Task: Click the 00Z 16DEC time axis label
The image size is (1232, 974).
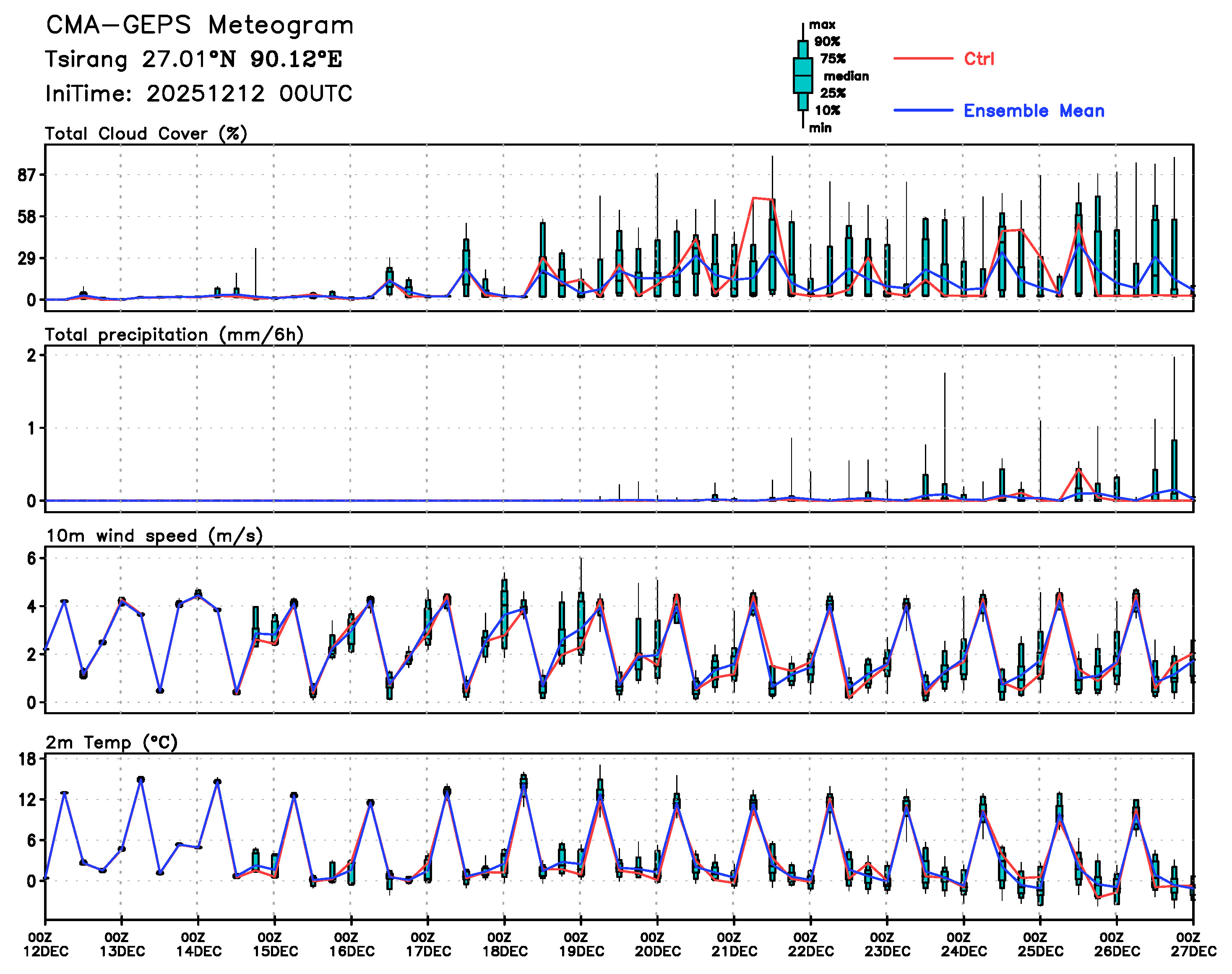Action: tap(351, 944)
